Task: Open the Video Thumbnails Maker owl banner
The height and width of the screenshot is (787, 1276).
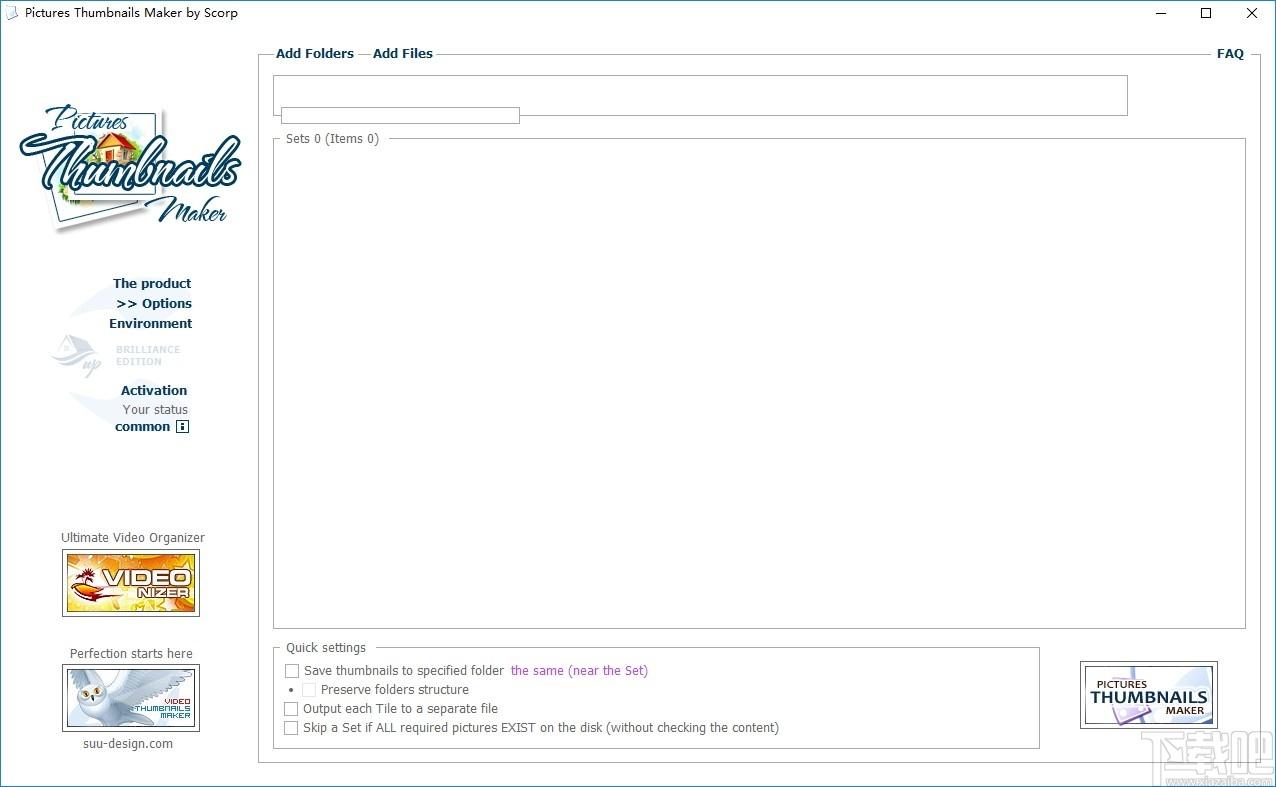Action: (x=131, y=698)
